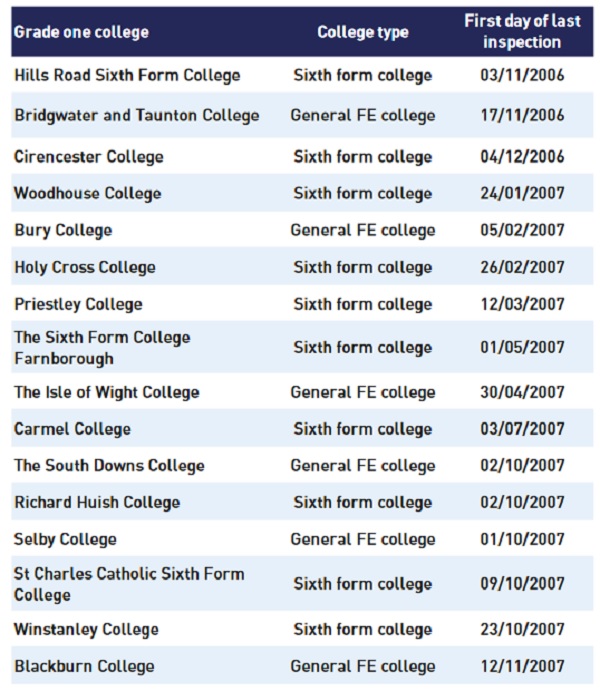Select Woodhouse College entry
Screen dimensions: 600x691
(x=87, y=194)
